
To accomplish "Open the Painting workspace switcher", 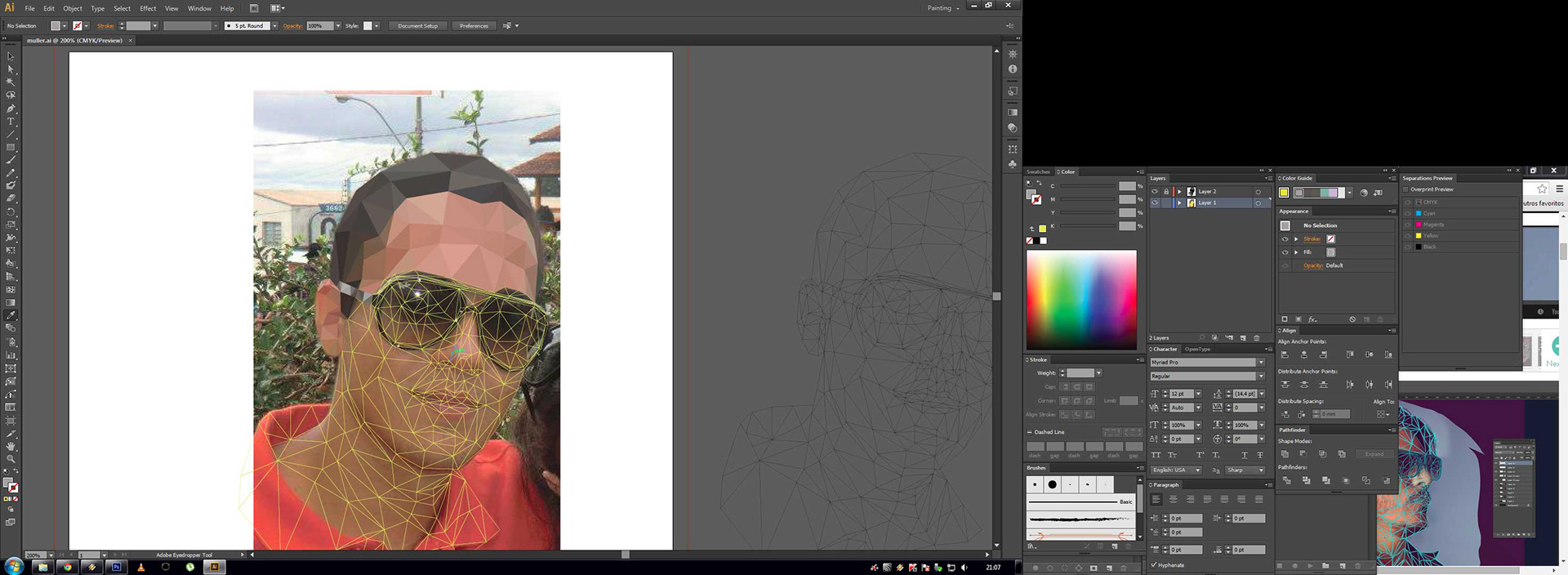I will coord(943,8).
